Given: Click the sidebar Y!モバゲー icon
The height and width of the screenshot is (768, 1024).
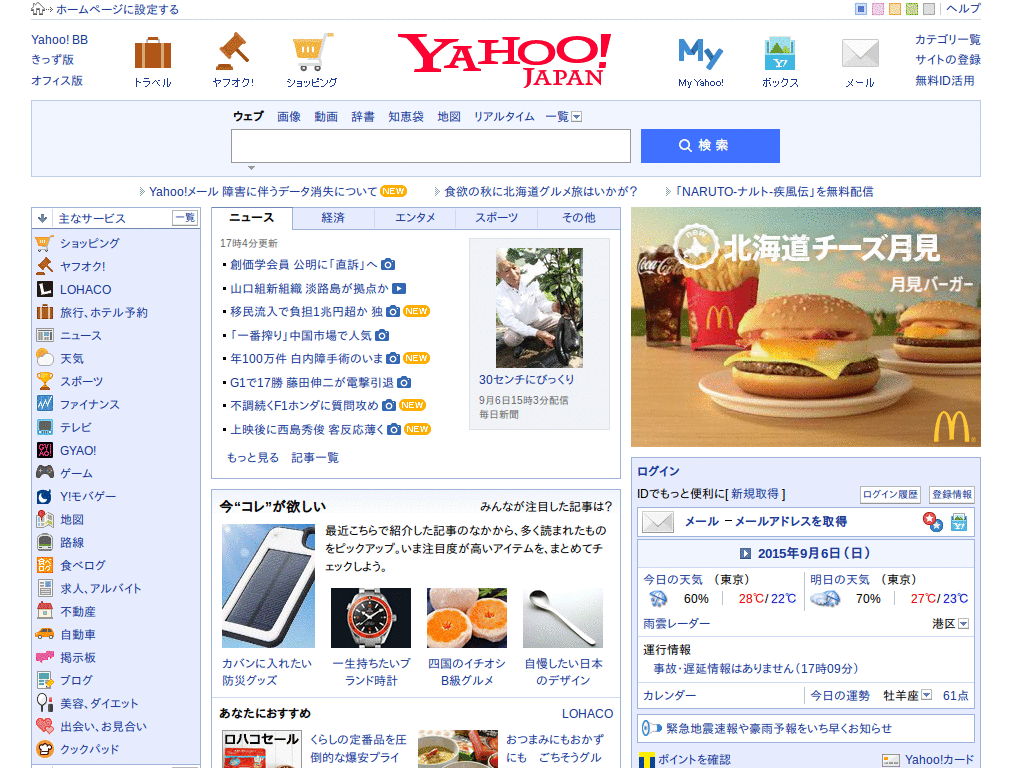Looking at the screenshot, I should [x=44, y=496].
